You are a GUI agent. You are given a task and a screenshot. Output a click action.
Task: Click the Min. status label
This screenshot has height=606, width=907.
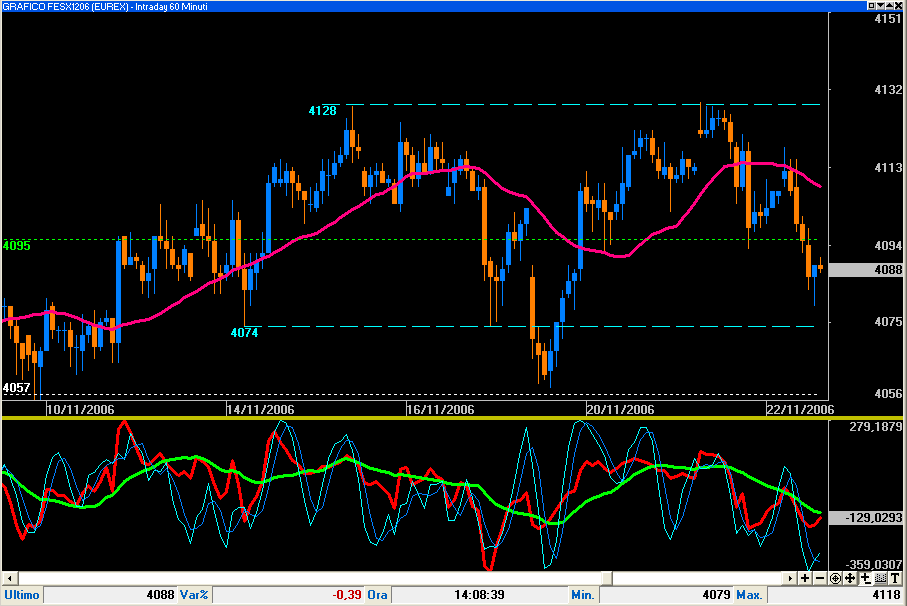click(582, 595)
